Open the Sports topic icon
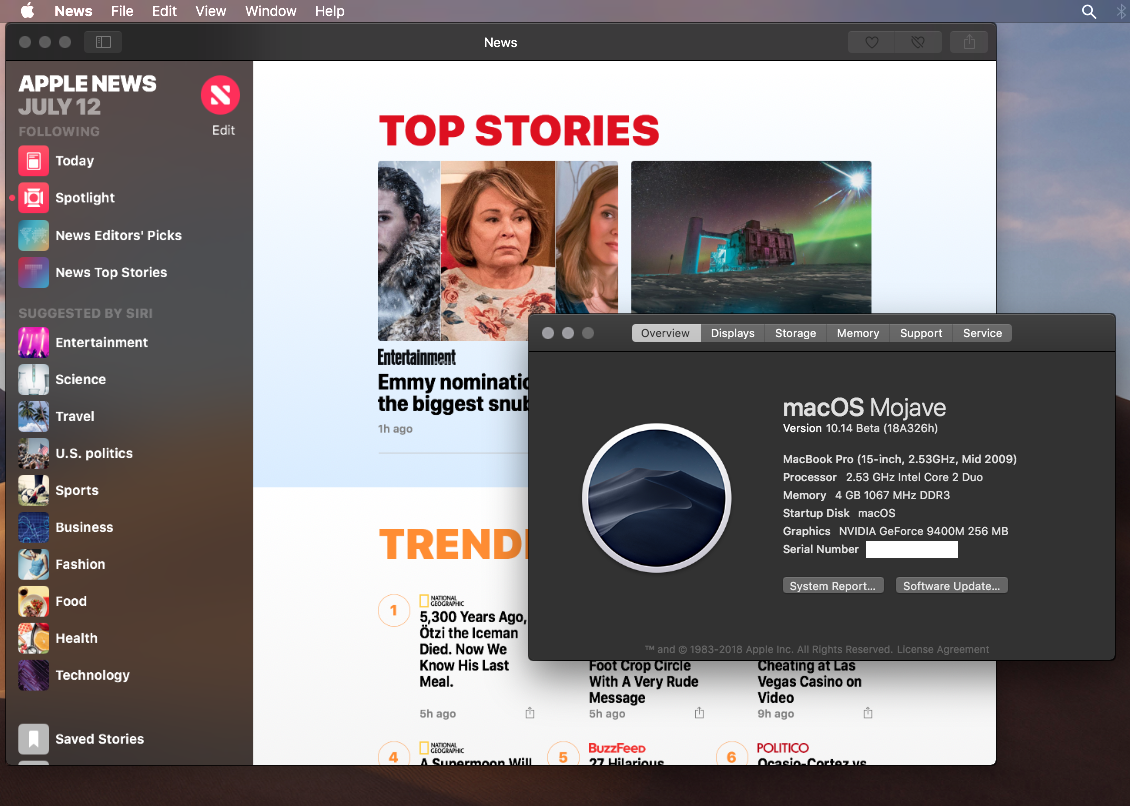 (x=33, y=490)
